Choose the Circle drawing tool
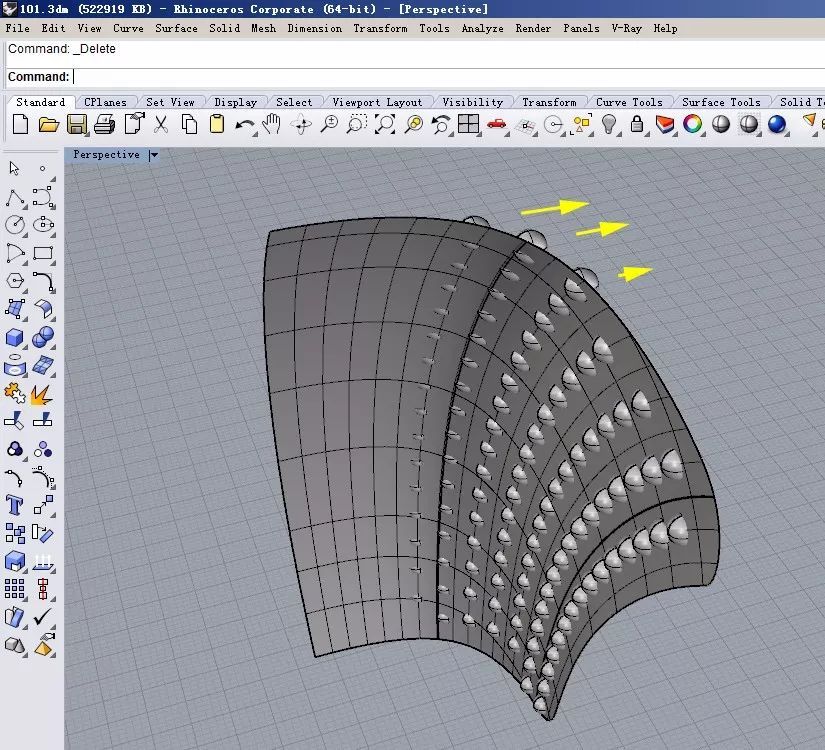 click(x=15, y=225)
